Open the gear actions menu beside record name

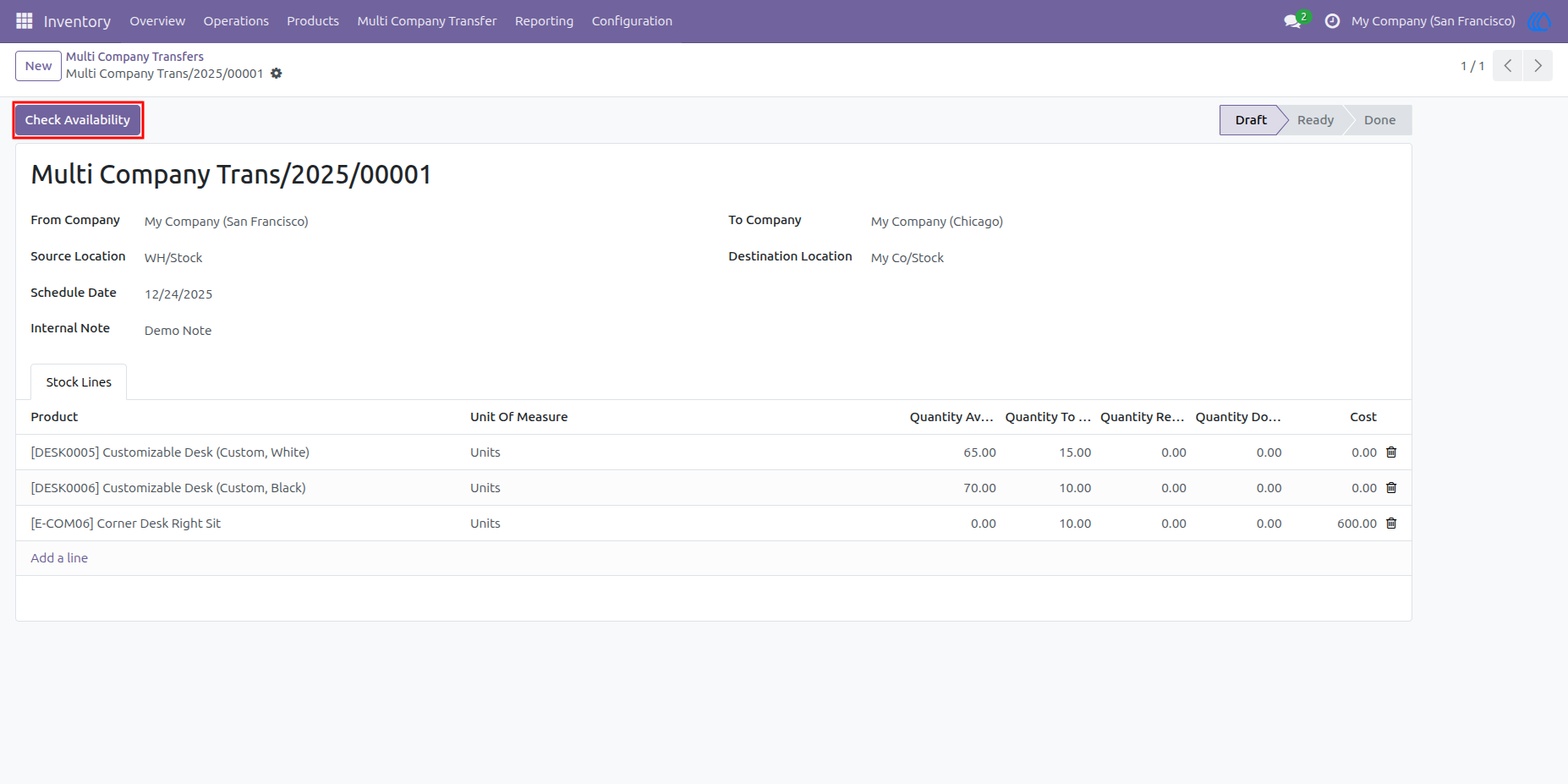pyautogui.click(x=277, y=74)
